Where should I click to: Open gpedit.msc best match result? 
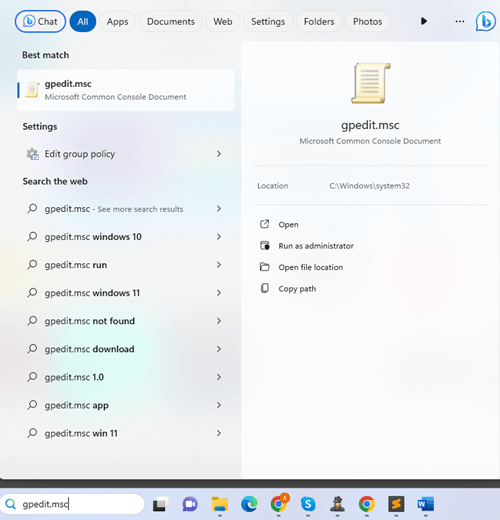pyautogui.click(x=126, y=90)
